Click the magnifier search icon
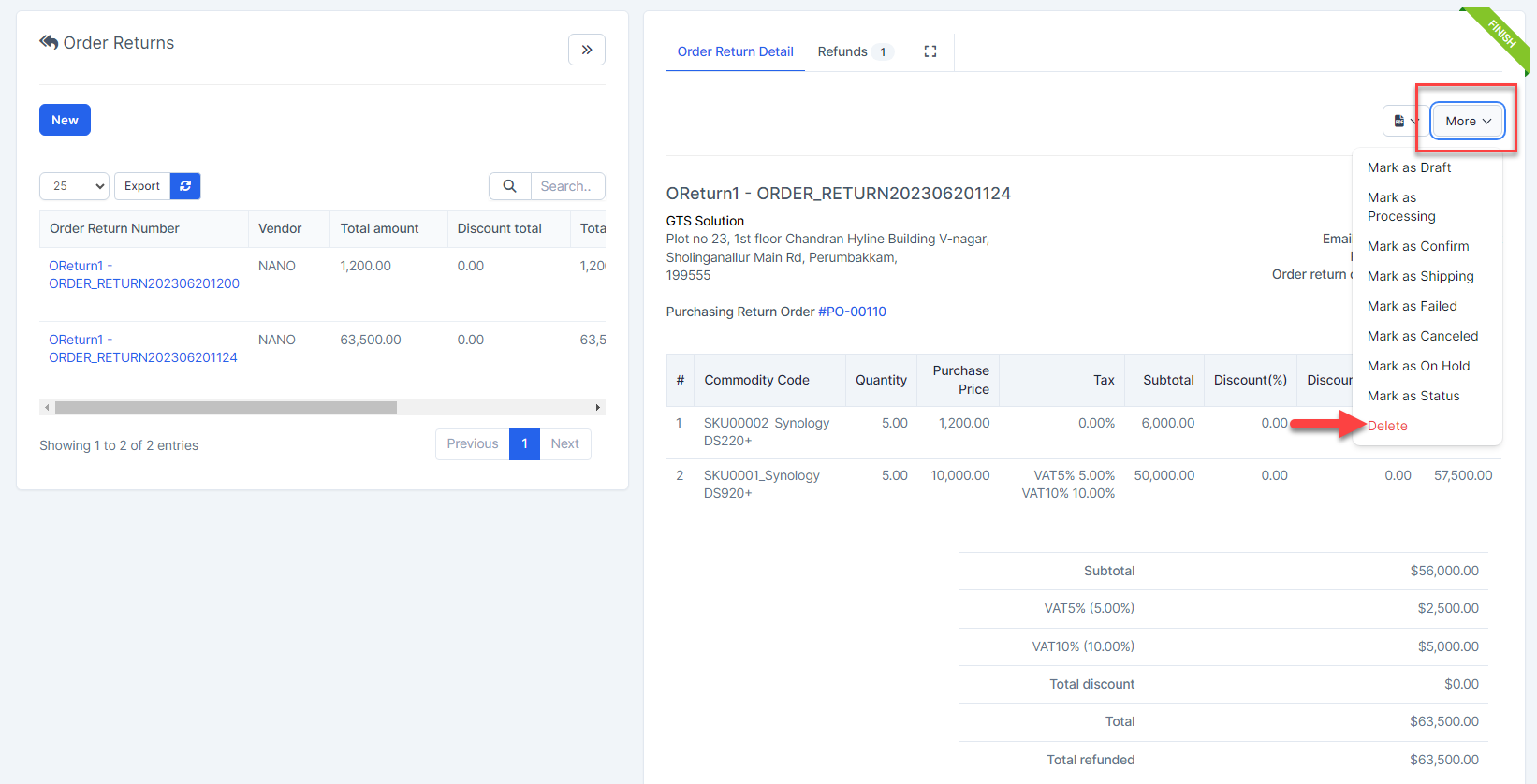 [509, 186]
